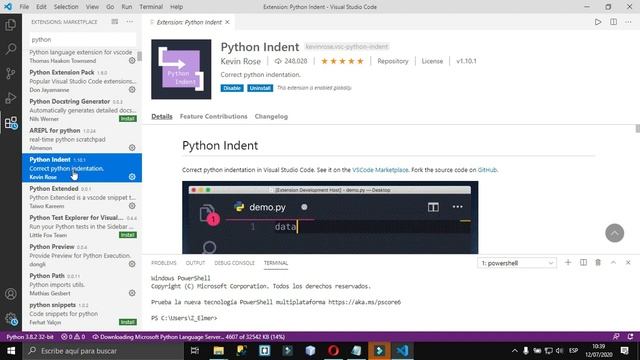Screen dimensions: 640x360
Task: Open gear settings for Python Extended
Action: [x=132, y=206]
